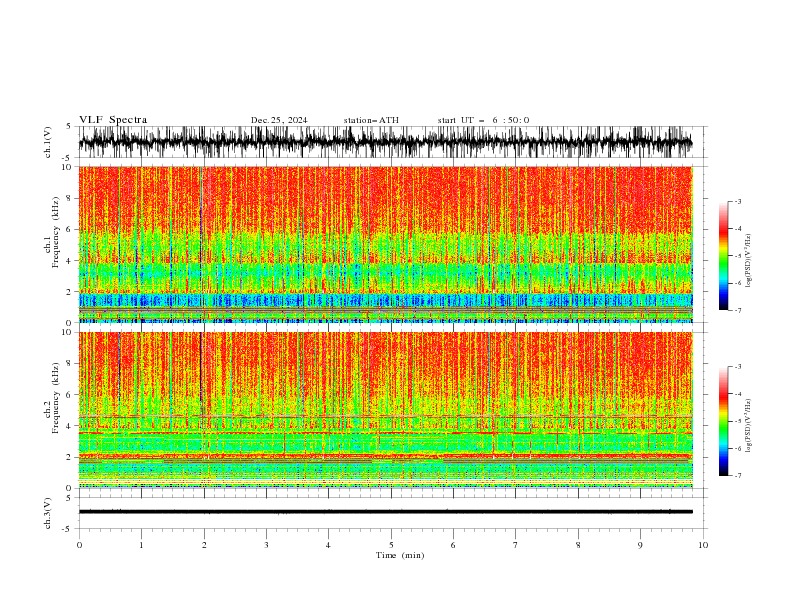792x612 pixels.
Task: Click the 'ch.1(V)' waveform axis label
Action: pyautogui.click(x=48, y=141)
